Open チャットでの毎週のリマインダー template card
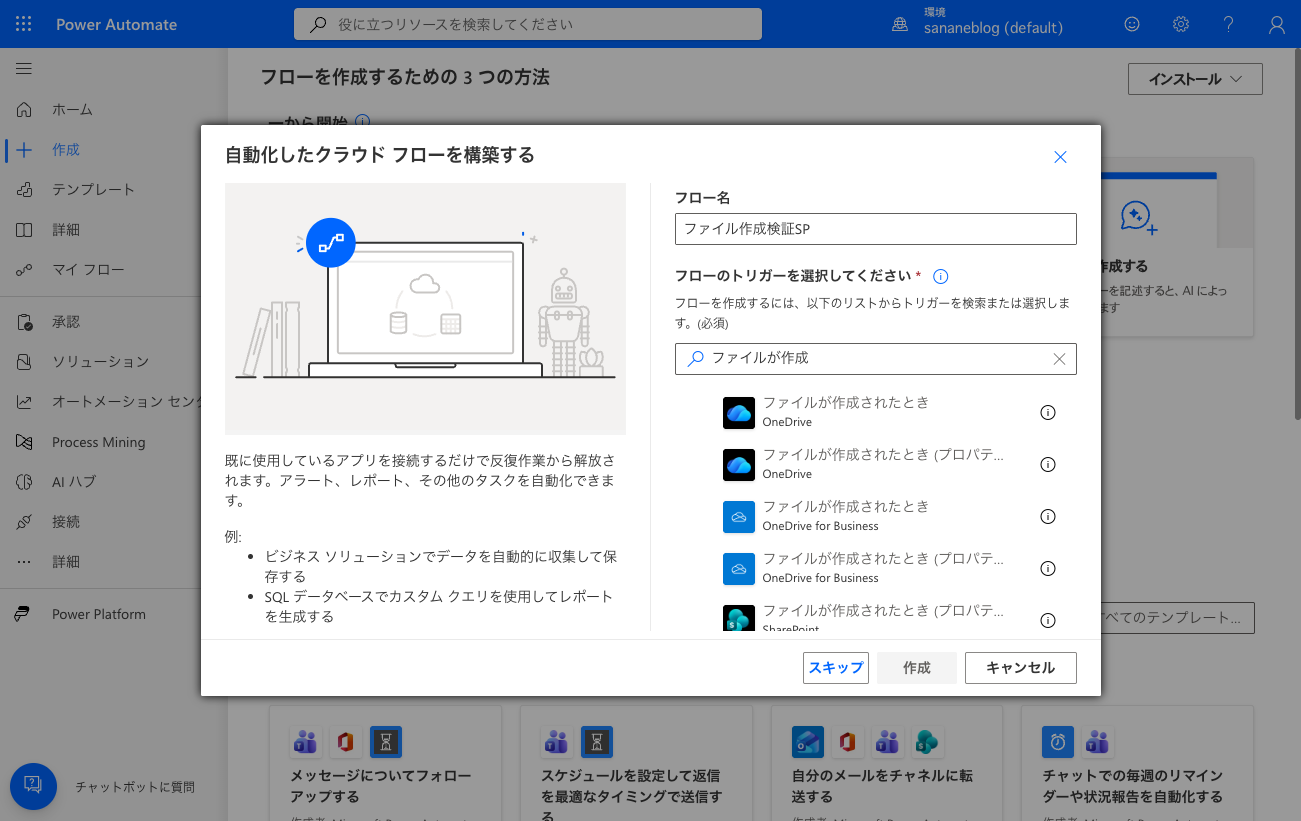Viewport: 1301px width, 821px height. point(1138,764)
